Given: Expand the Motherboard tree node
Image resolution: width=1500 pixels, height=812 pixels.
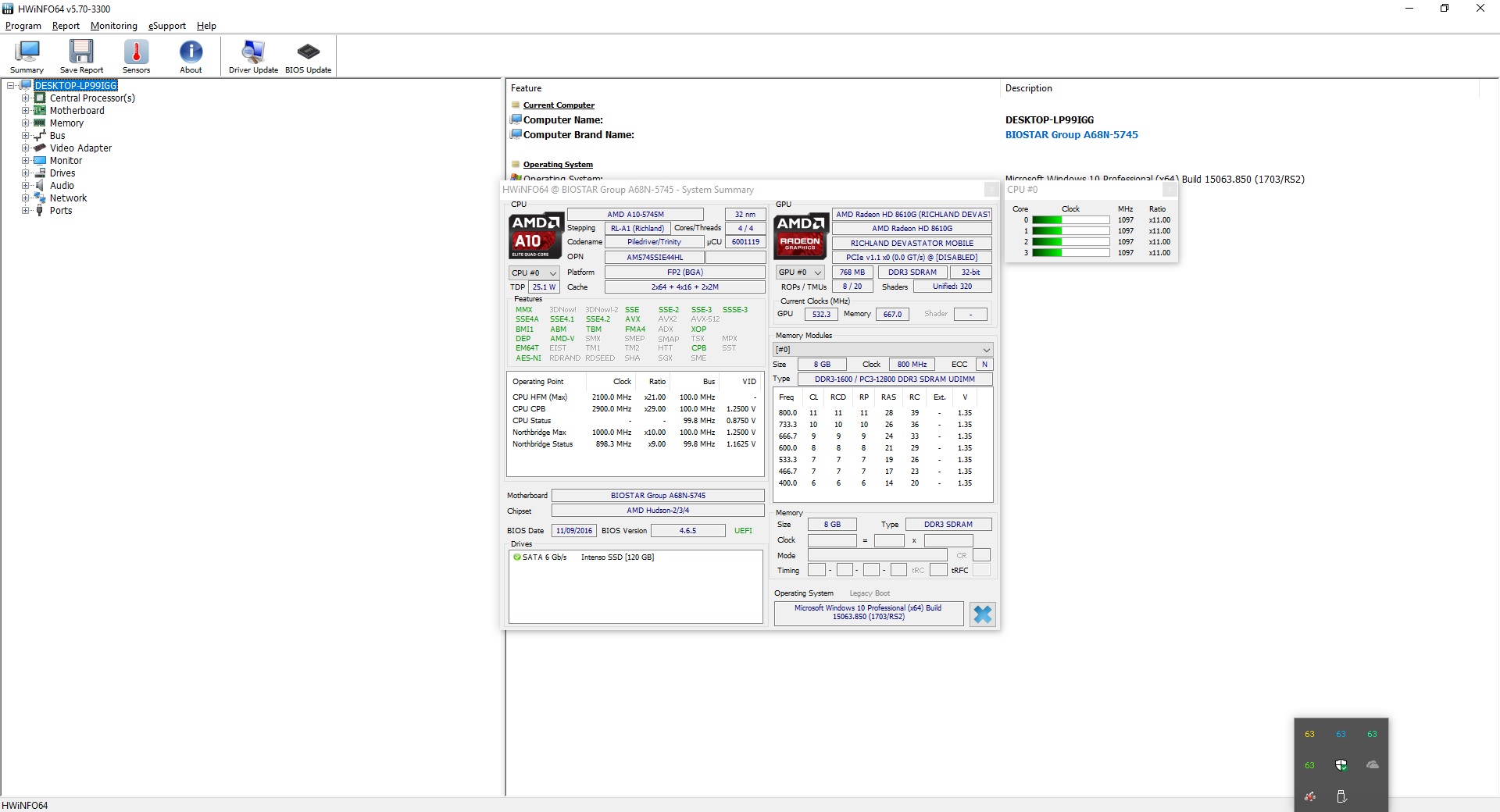Looking at the screenshot, I should point(26,111).
